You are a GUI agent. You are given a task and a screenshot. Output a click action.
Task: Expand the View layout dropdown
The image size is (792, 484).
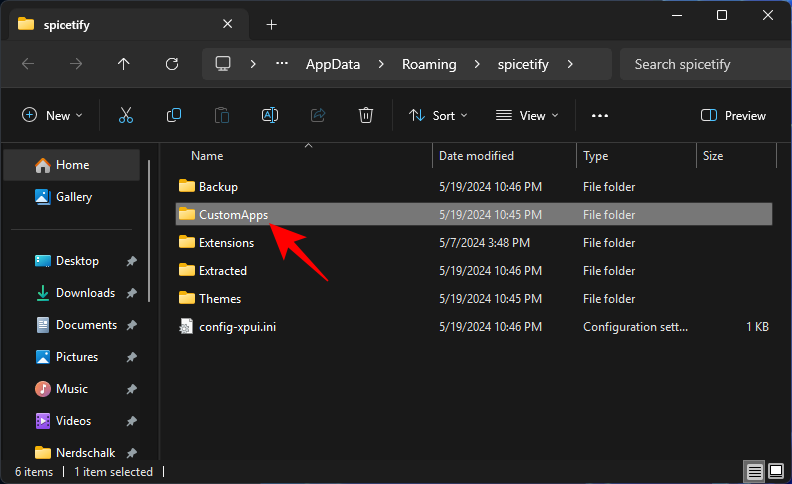(527, 116)
